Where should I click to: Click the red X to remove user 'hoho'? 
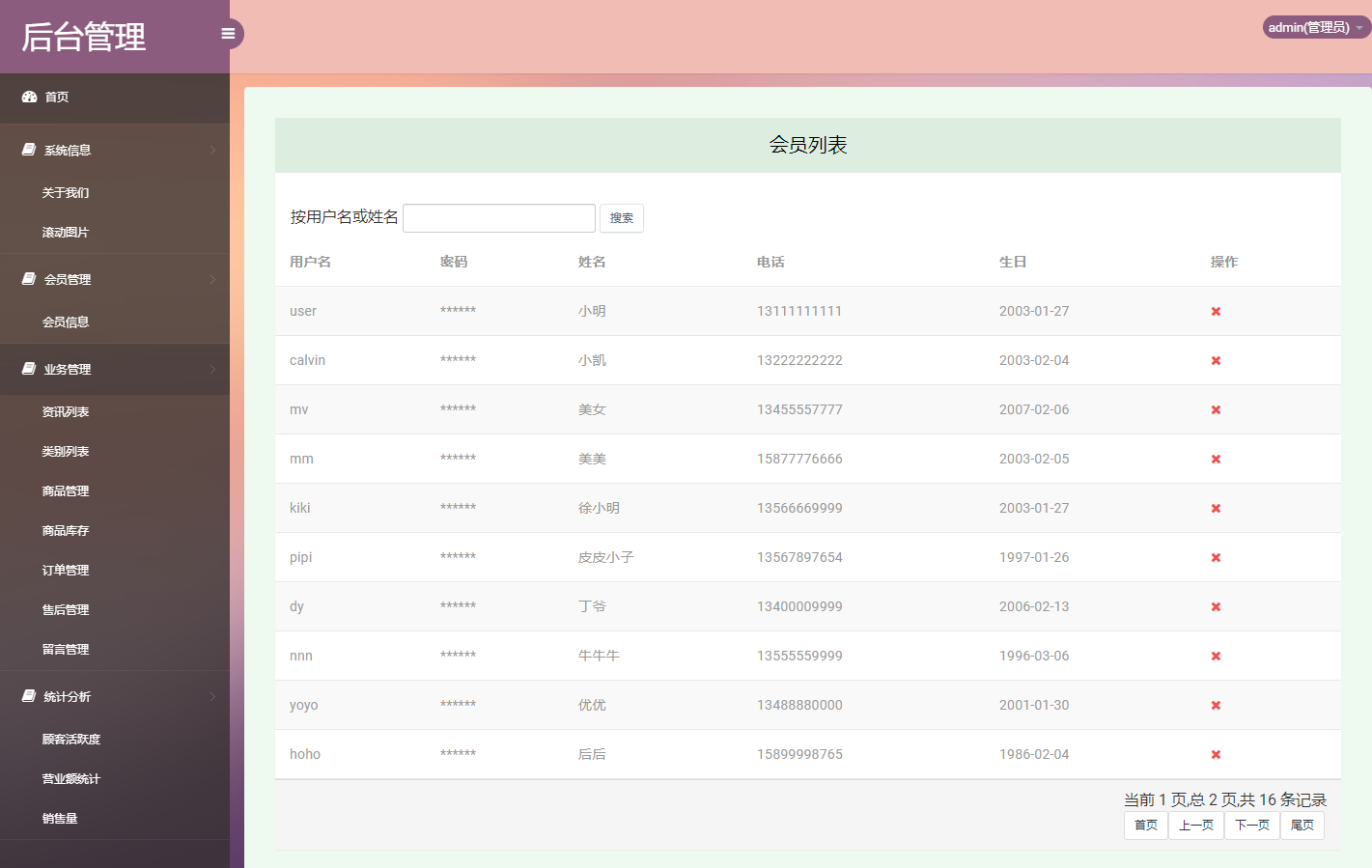pyautogui.click(x=1216, y=754)
